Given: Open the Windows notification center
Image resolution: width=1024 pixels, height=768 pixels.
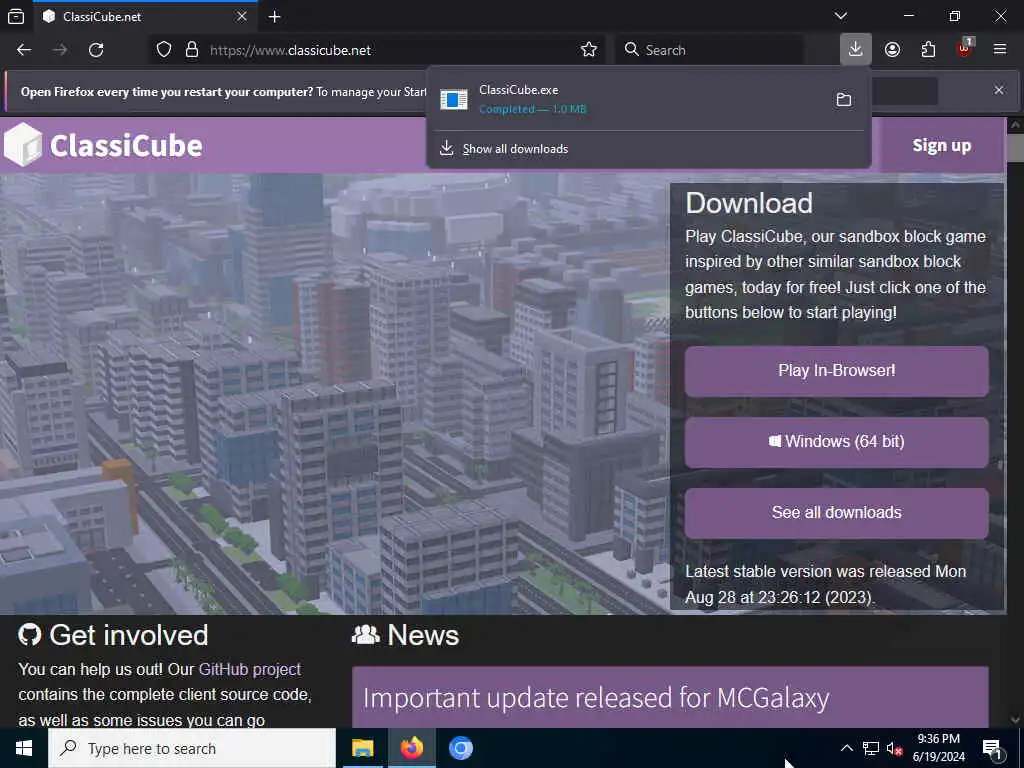Looking at the screenshot, I should (x=992, y=748).
